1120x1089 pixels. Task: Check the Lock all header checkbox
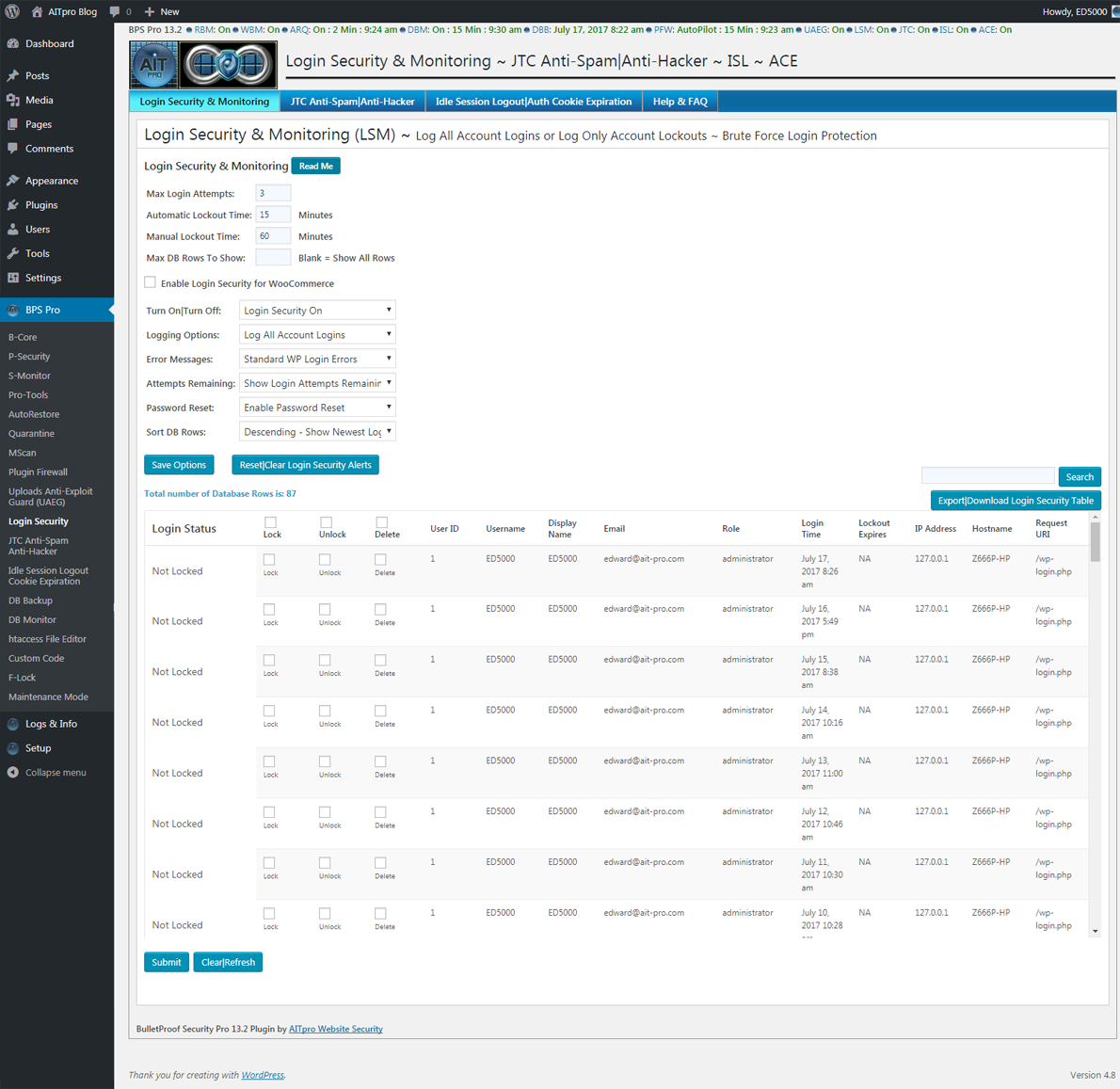pos(270,522)
